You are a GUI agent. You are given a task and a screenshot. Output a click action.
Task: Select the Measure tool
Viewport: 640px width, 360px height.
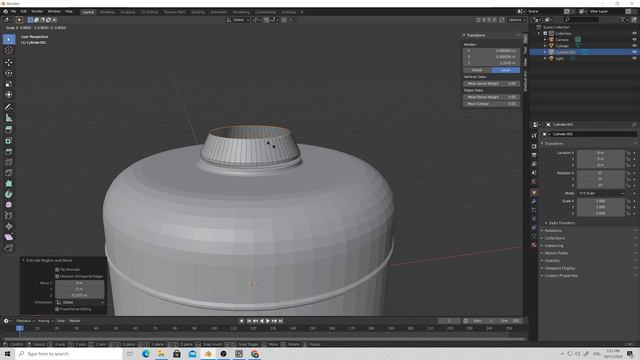(9, 118)
